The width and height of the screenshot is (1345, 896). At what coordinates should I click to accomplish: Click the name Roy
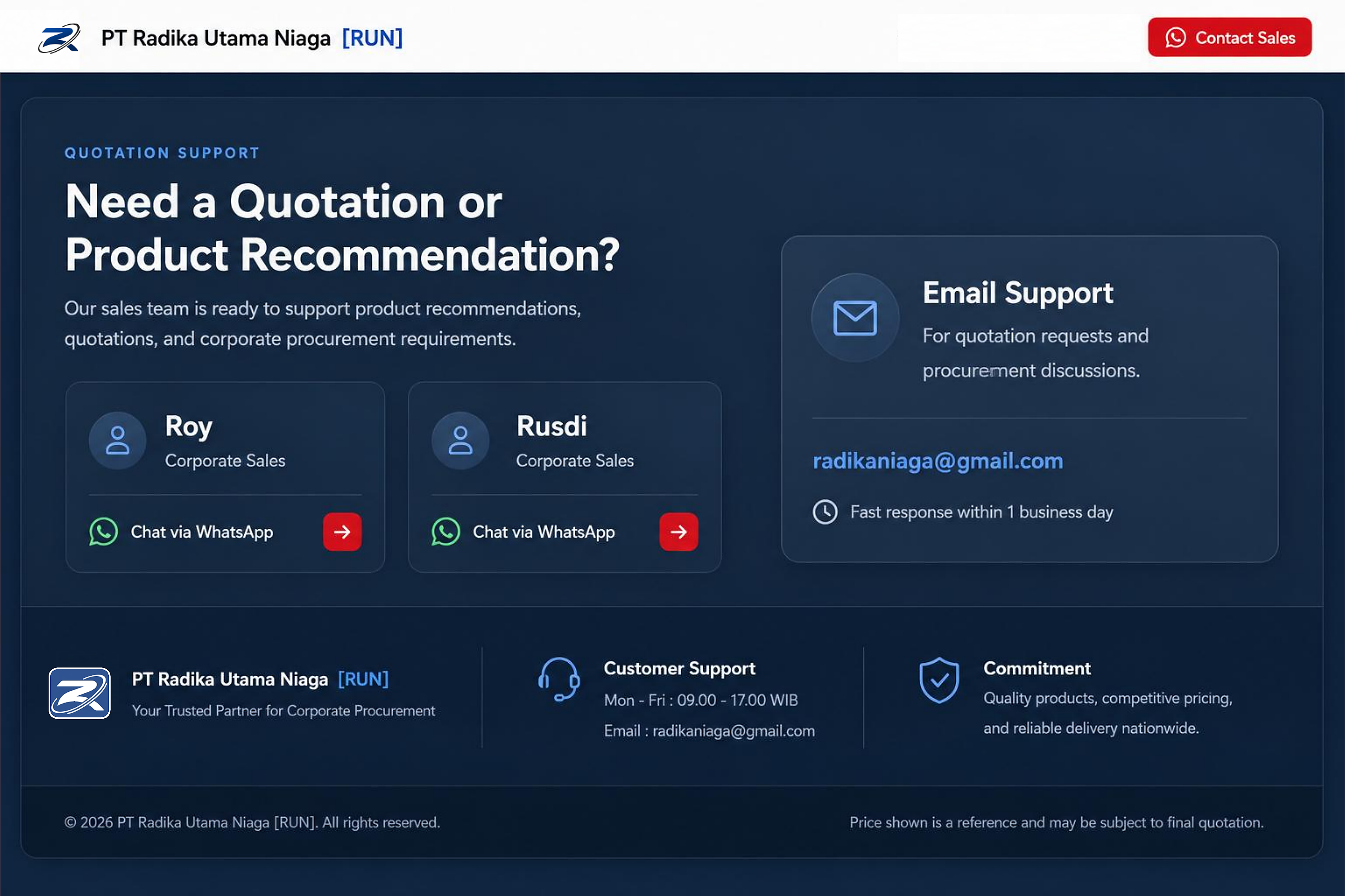pyautogui.click(x=188, y=426)
